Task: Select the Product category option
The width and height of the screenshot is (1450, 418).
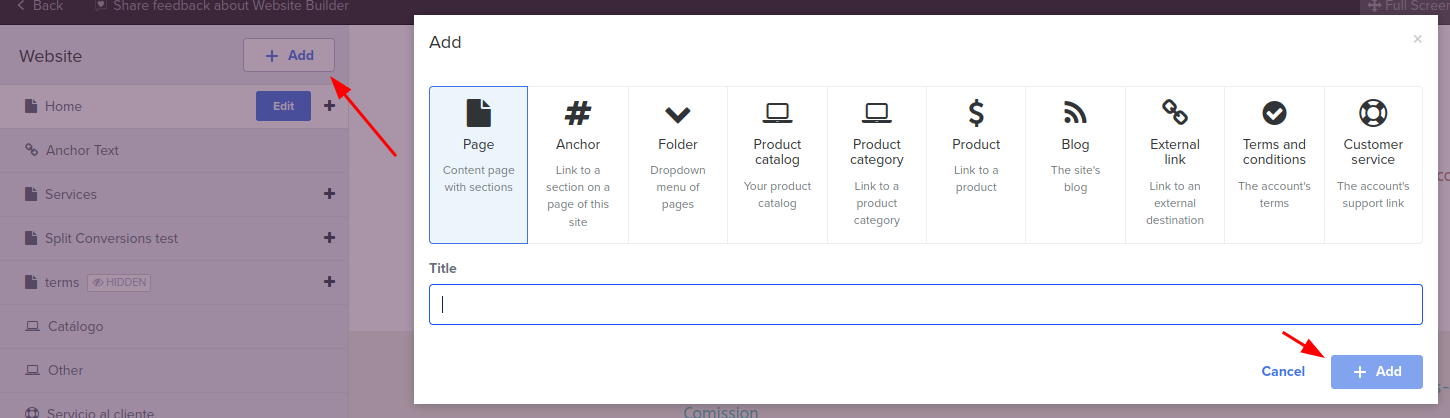Action: coord(877,165)
